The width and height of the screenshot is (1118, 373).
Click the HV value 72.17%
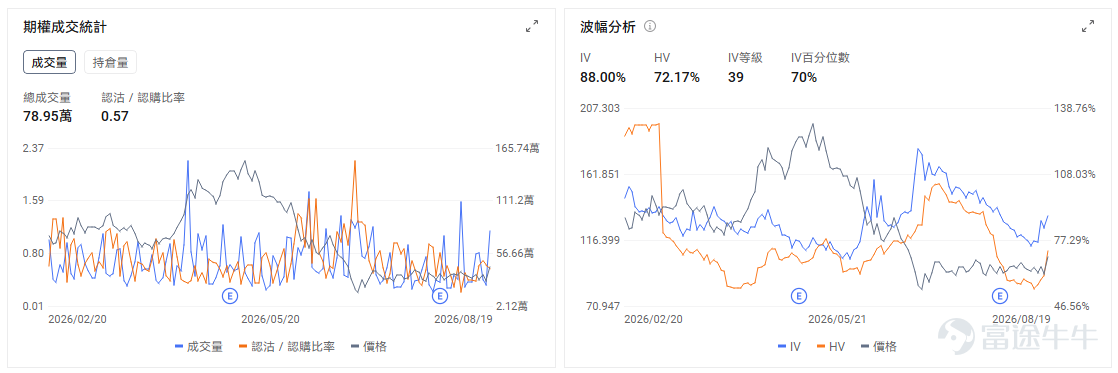tap(677, 77)
